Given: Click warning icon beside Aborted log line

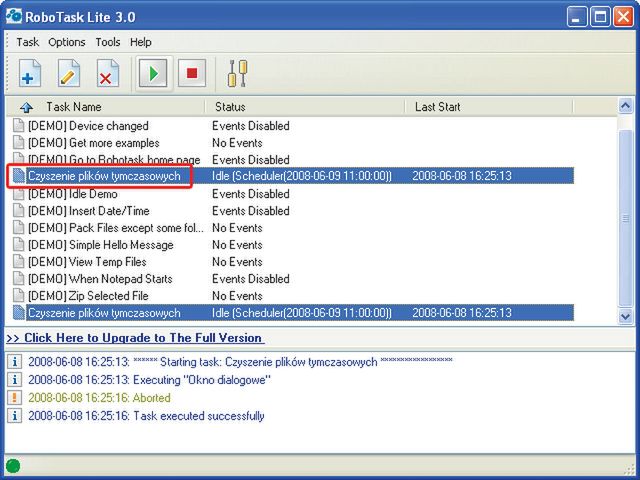Looking at the screenshot, I should [14, 398].
